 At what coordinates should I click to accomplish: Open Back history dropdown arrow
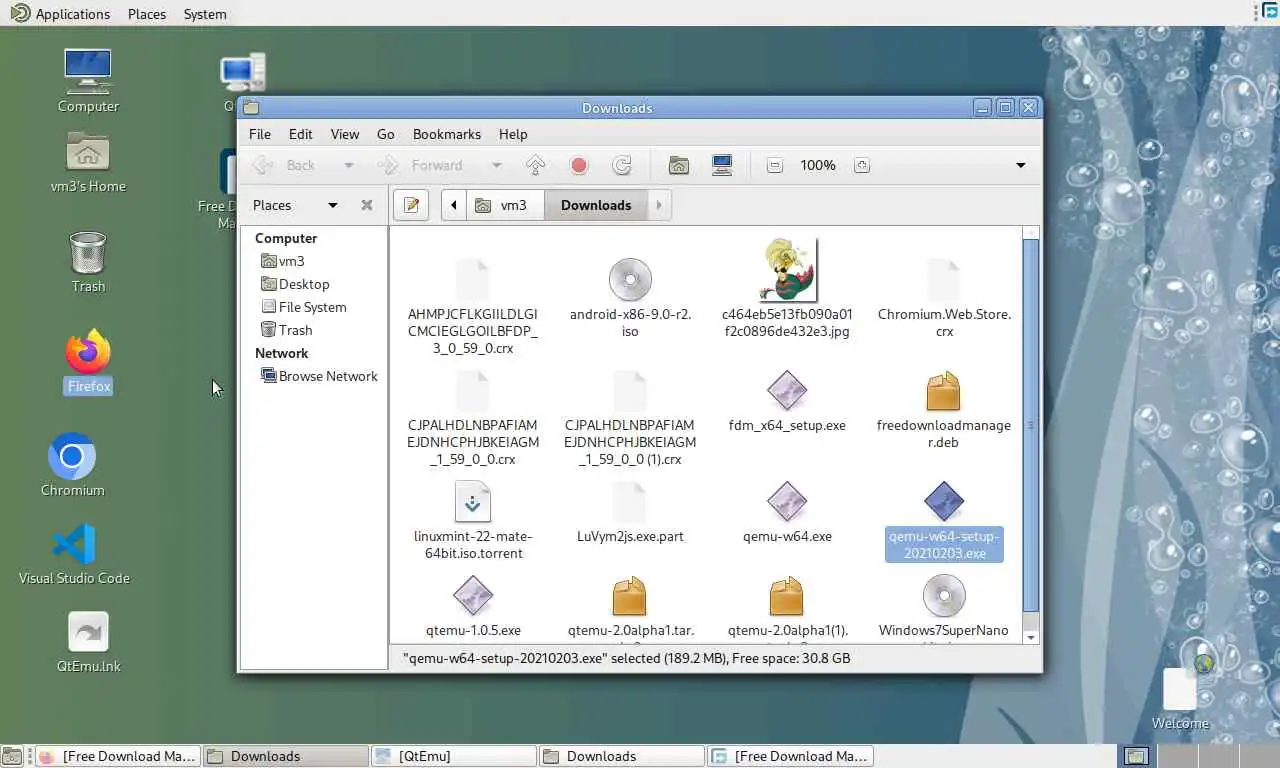(x=348, y=165)
